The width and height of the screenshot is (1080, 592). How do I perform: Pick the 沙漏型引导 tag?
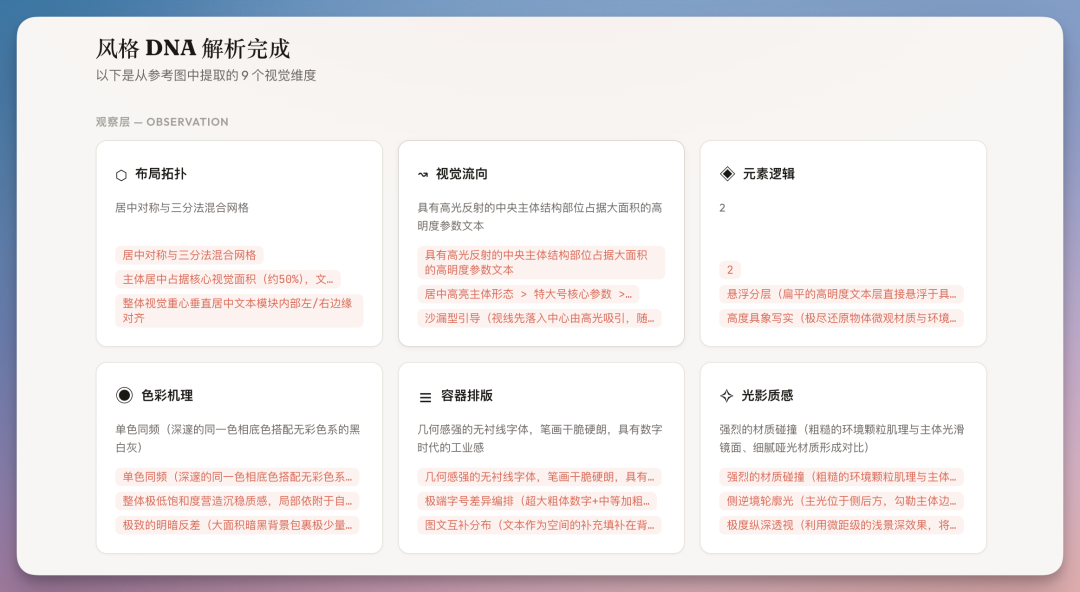point(539,318)
